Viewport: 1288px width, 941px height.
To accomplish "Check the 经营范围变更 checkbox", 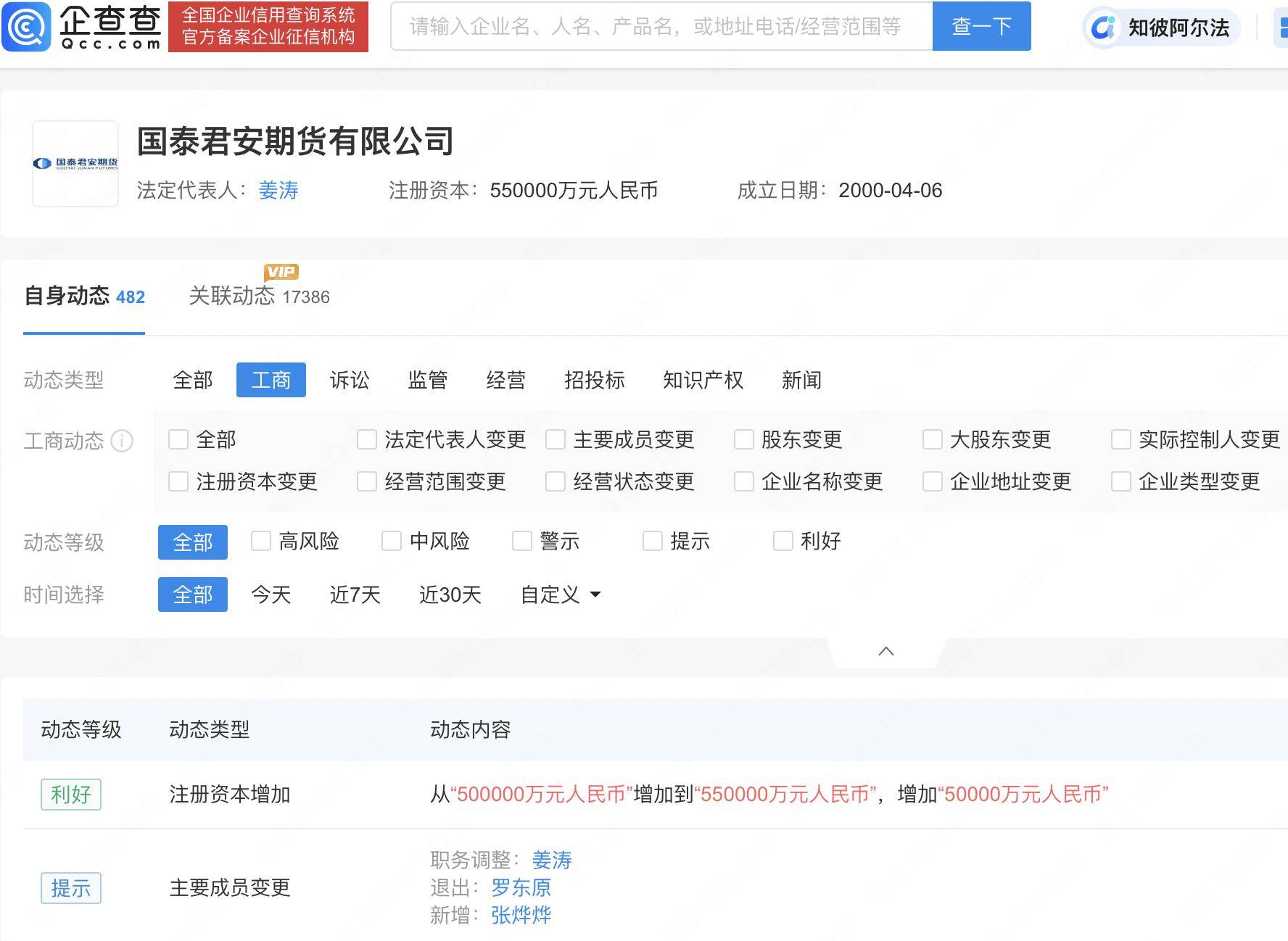I will pos(367,481).
